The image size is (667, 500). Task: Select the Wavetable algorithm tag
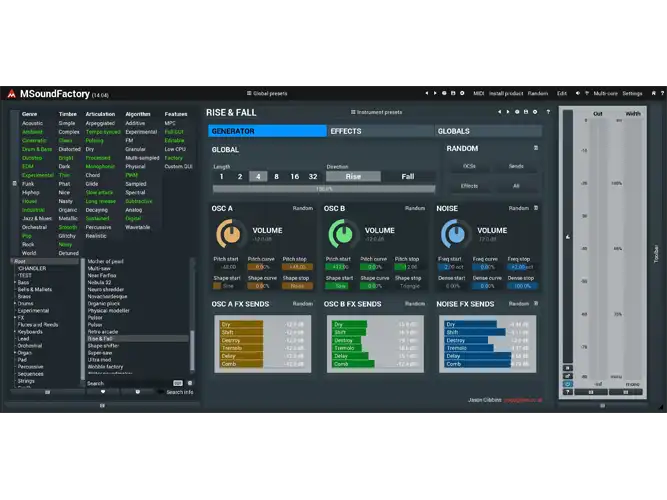point(137,227)
